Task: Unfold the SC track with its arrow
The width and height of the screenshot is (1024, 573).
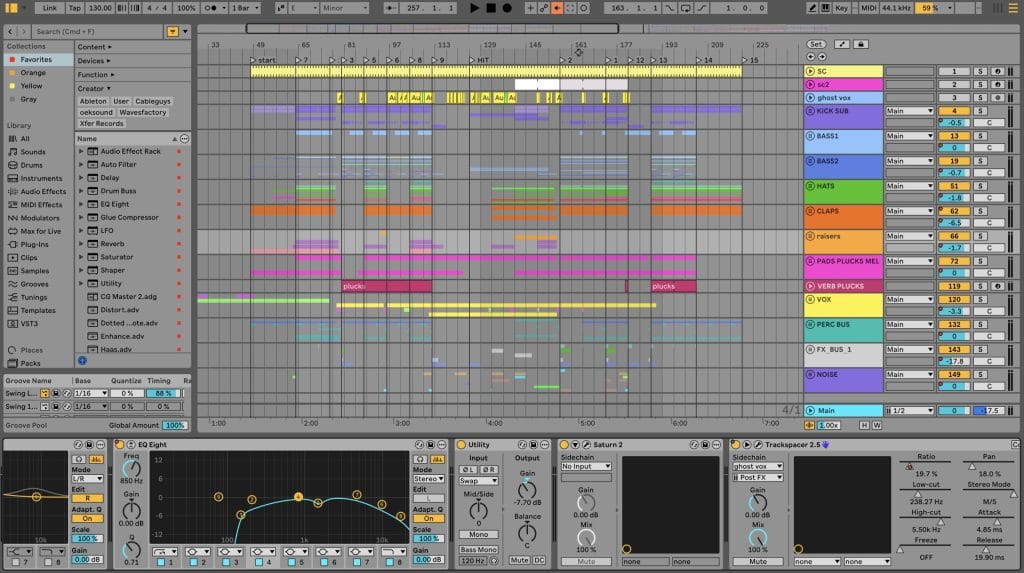Action: (x=810, y=72)
